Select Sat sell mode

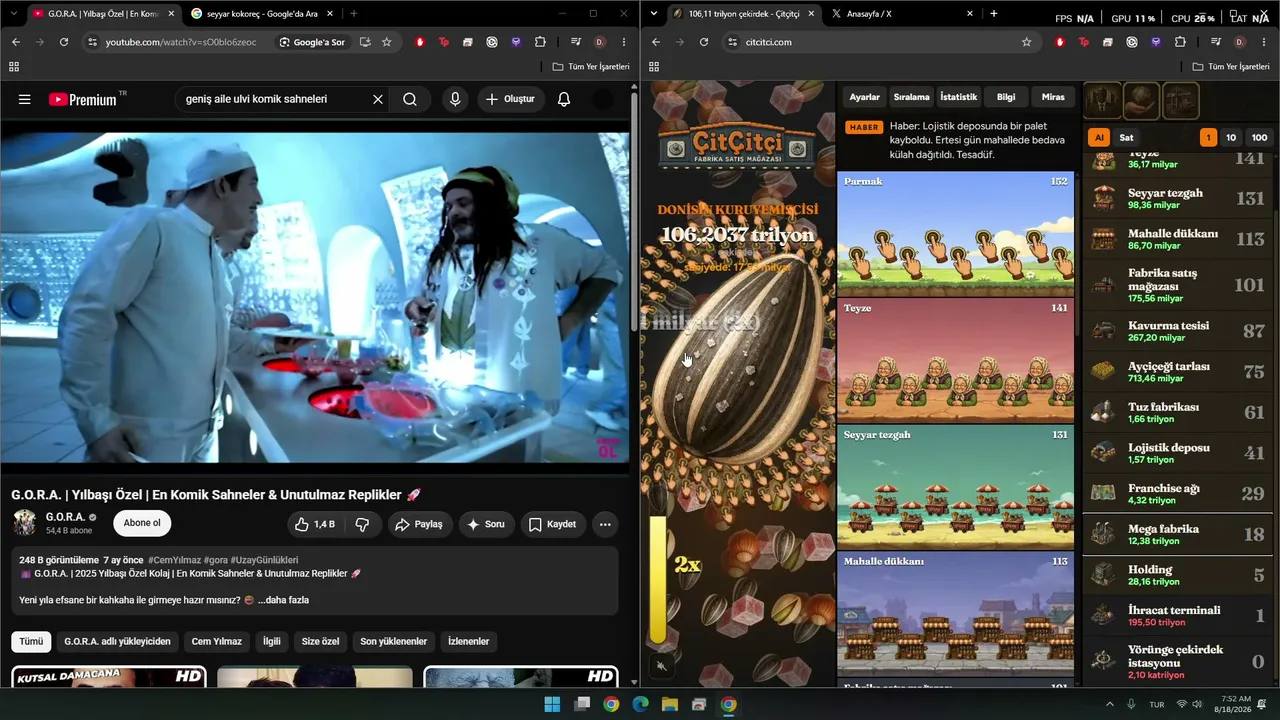[1127, 138]
